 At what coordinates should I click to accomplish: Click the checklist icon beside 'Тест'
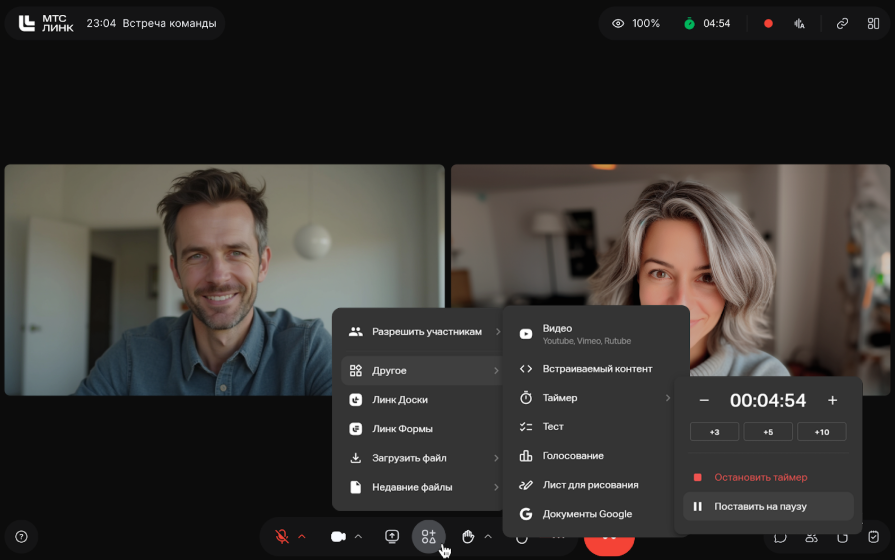pyautogui.click(x=526, y=426)
